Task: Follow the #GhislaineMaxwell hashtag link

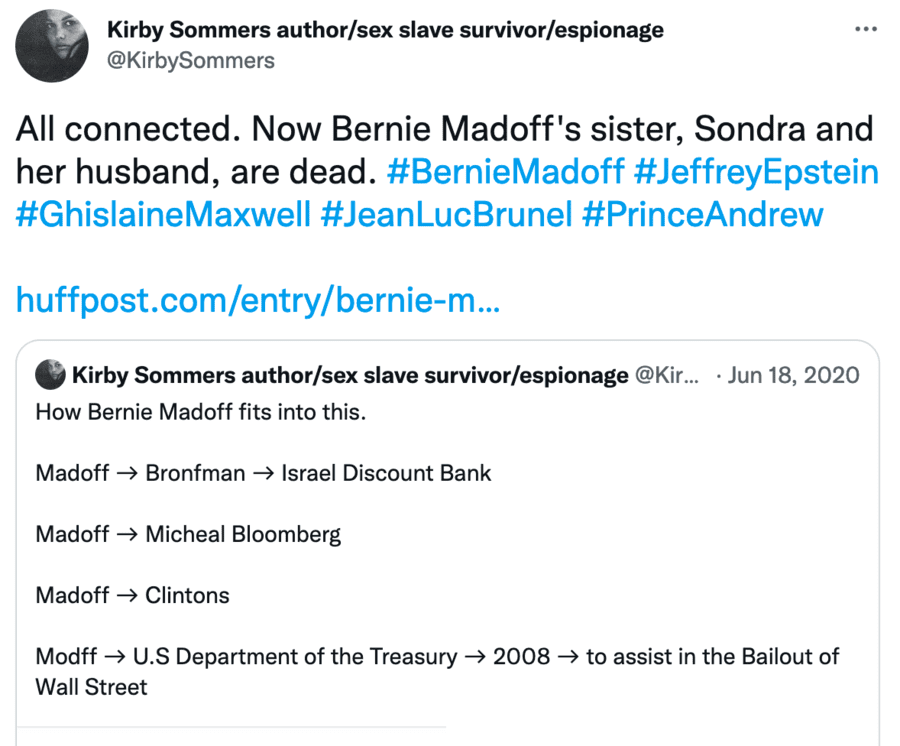Action: click(163, 214)
